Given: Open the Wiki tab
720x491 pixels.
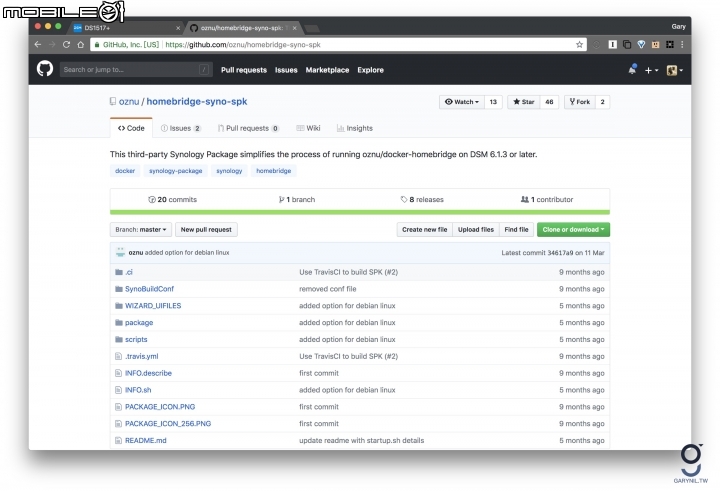Looking at the screenshot, I should (x=308, y=128).
